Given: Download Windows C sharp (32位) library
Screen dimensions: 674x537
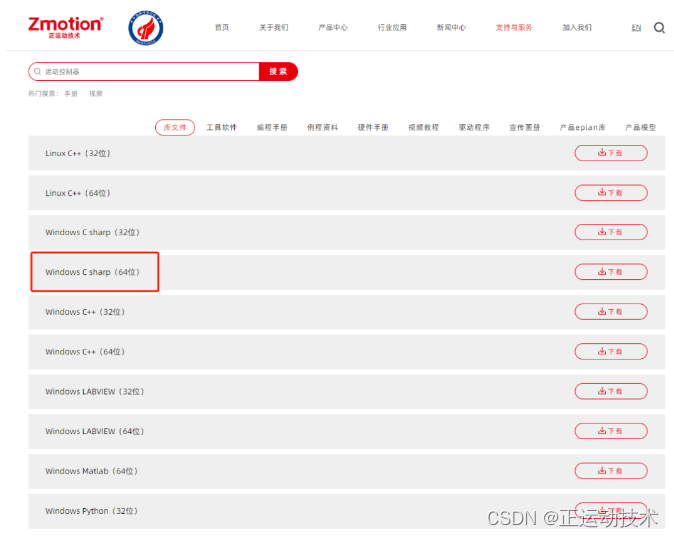Looking at the screenshot, I should 611,232.
